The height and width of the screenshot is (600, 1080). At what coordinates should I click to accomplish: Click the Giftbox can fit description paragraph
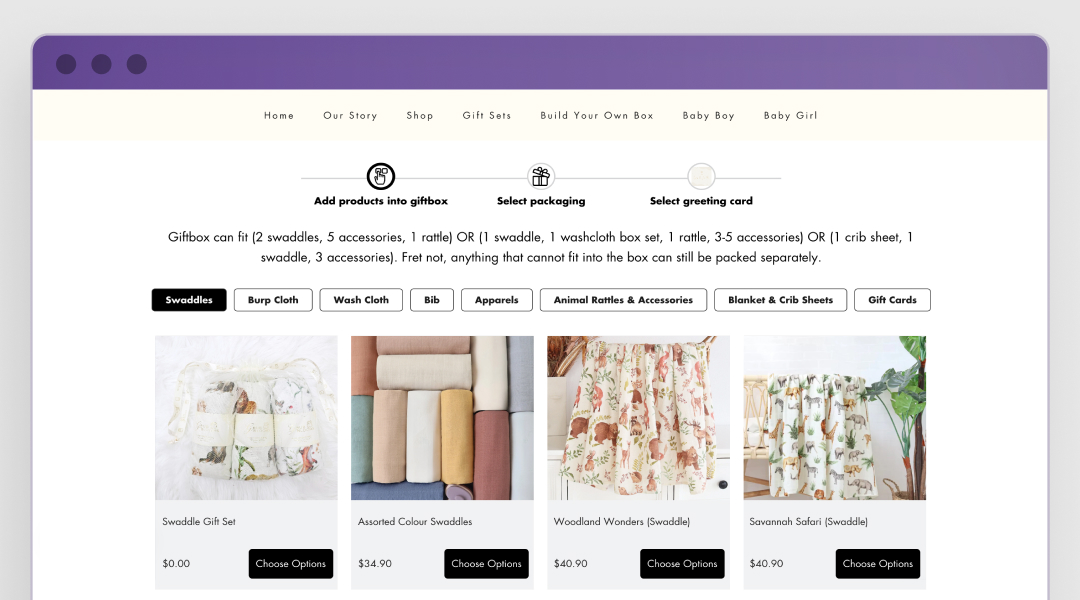click(x=541, y=247)
